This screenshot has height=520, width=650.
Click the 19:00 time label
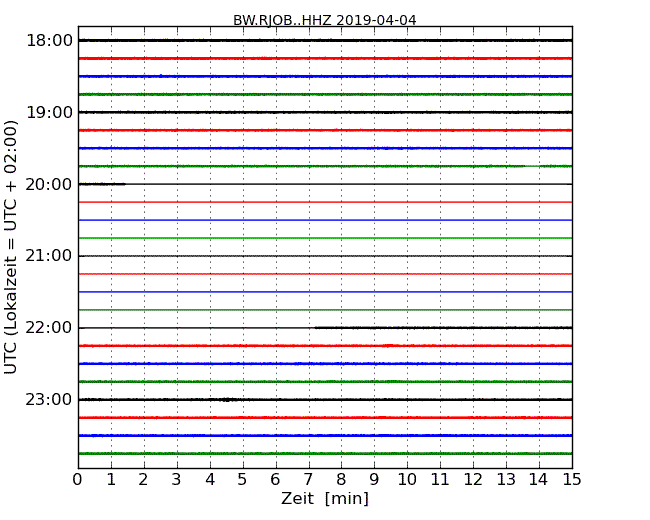tap(49, 112)
